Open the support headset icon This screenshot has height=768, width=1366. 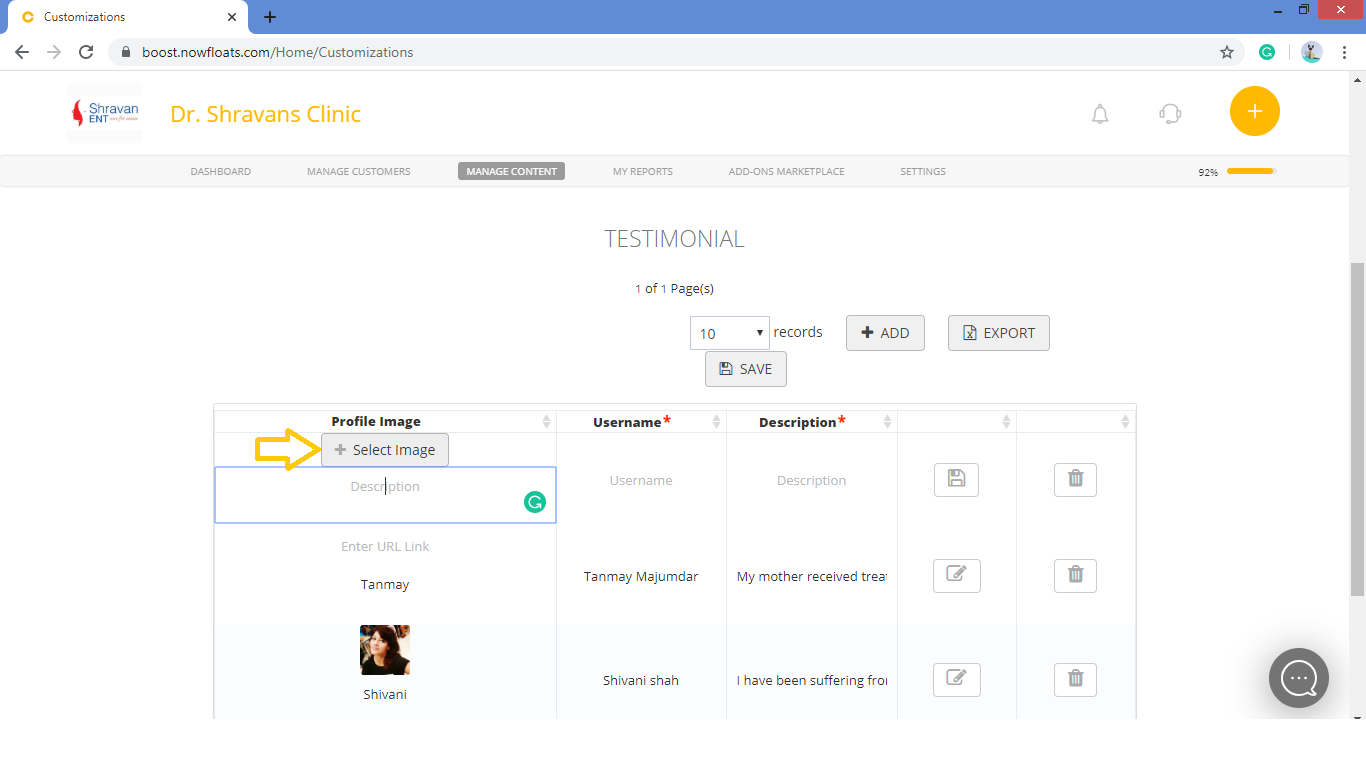coord(1170,114)
